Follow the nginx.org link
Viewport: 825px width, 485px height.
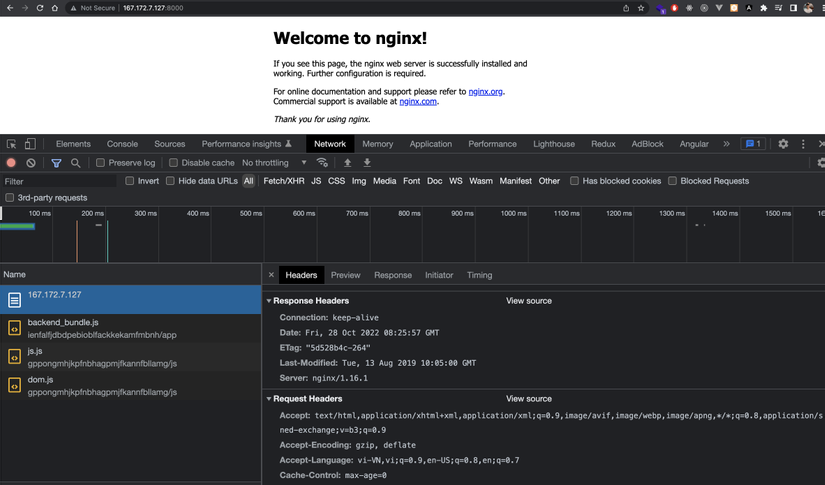(485, 92)
